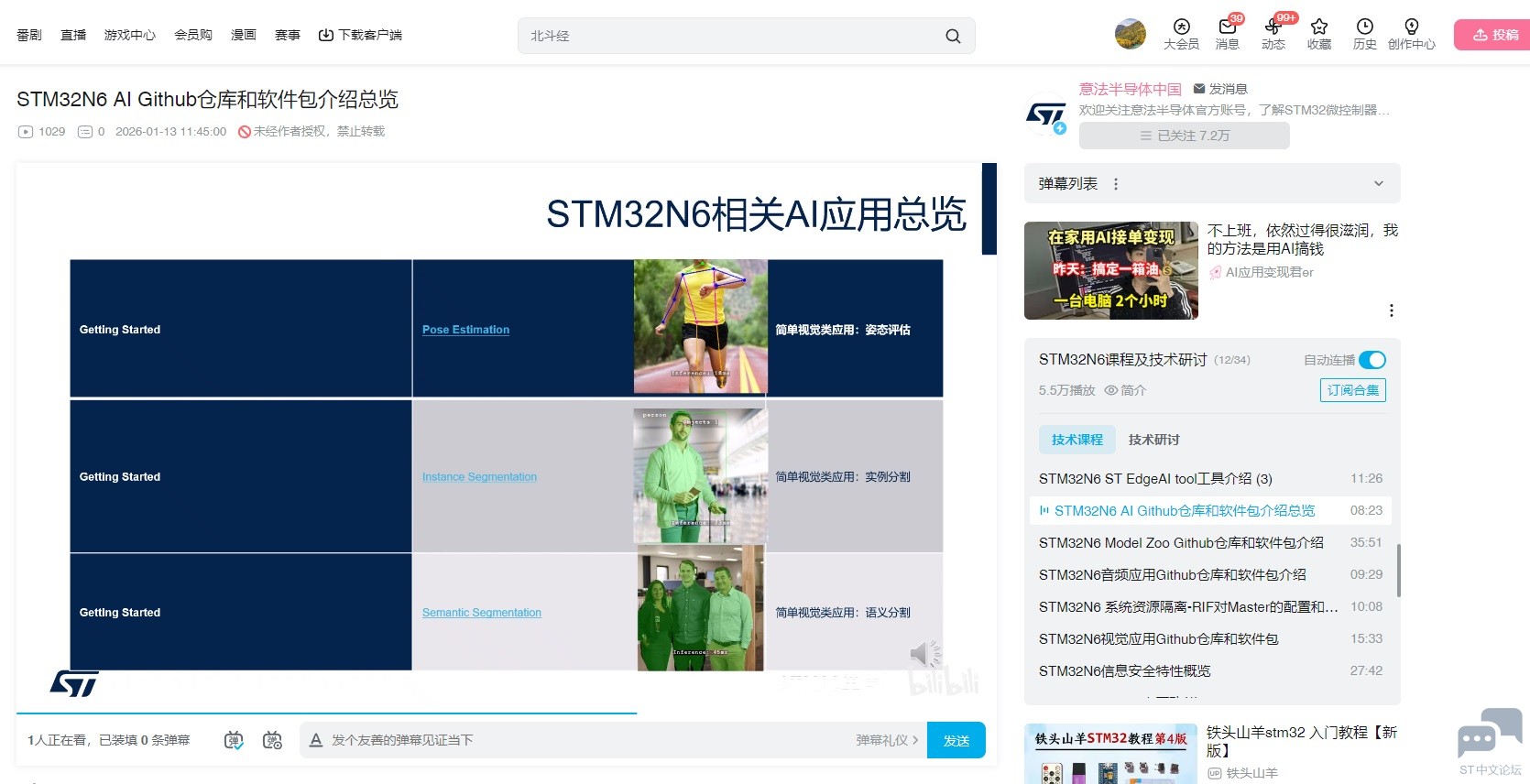This screenshot has height=784, width=1530.
Task: Click the search magnifier icon
Action: click(x=953, y=36)
